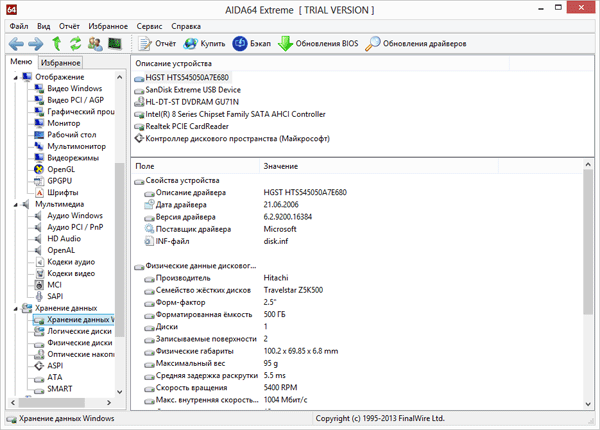The width and height of the screenshot is (600, 430).
Task: Click the Кодеки аудио icon
Action: [39, 262]
